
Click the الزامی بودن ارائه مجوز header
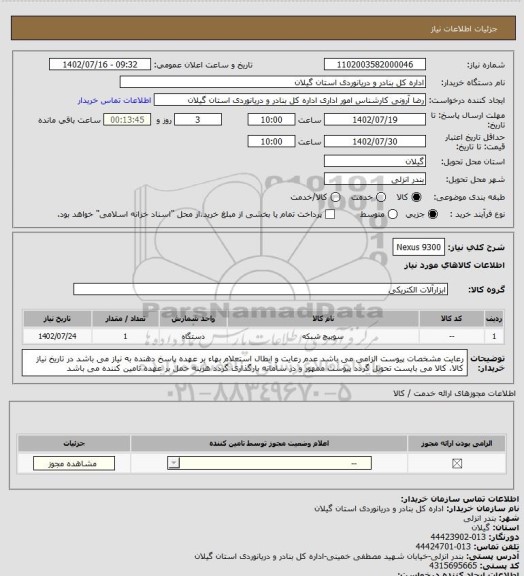(457, 443)
